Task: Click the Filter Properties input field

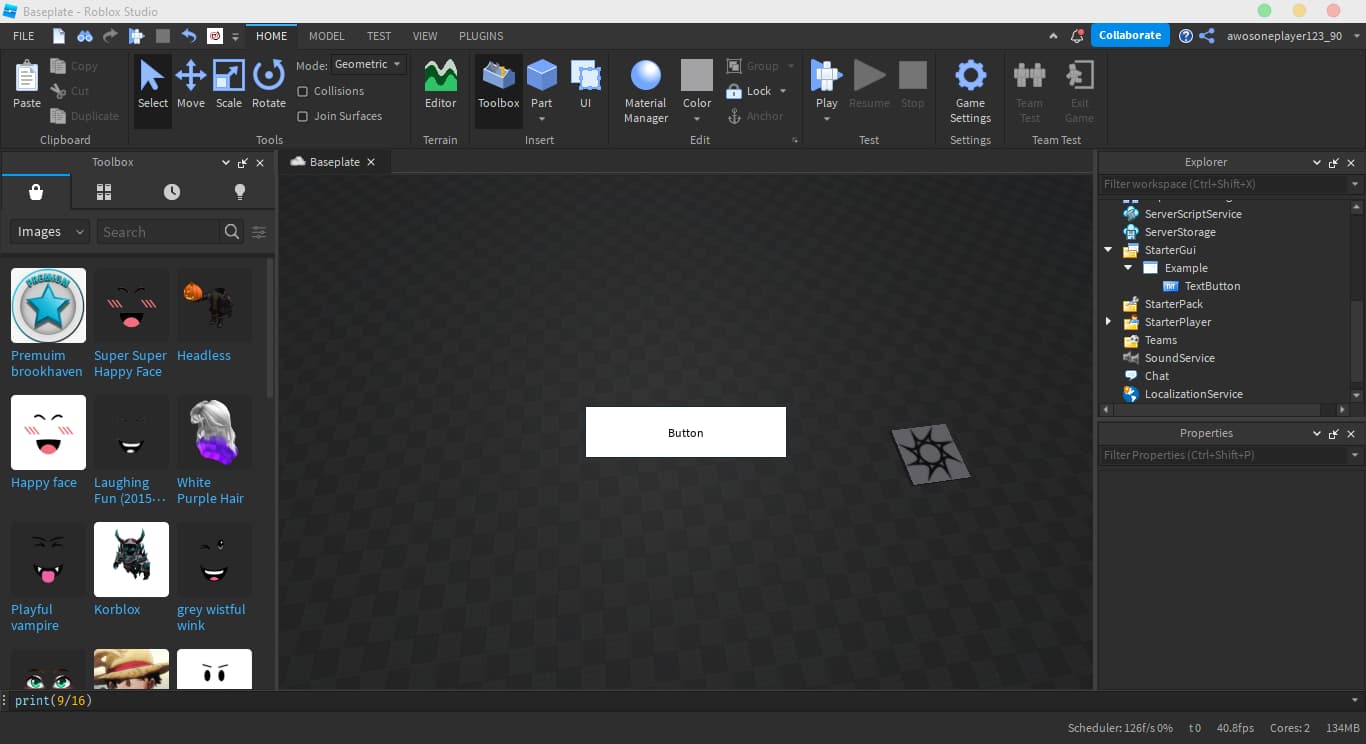Action: 1224,455
